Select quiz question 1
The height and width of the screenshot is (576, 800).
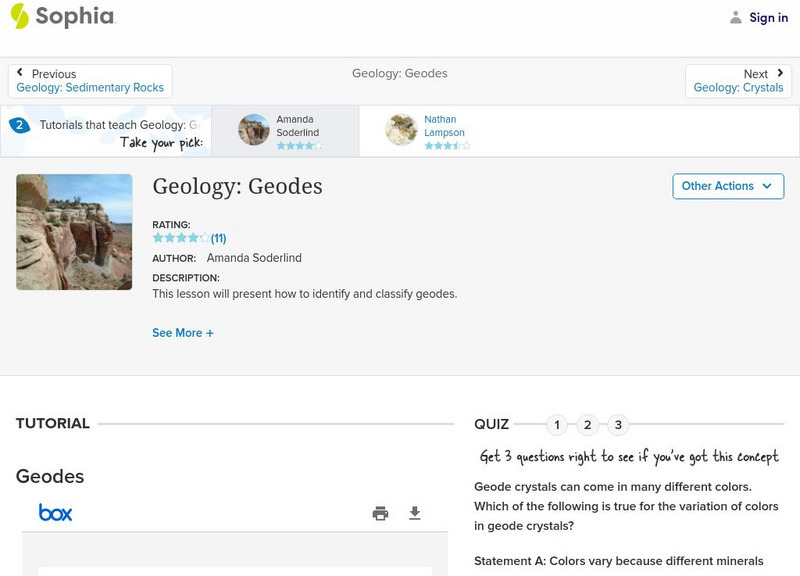coord(557,425)
